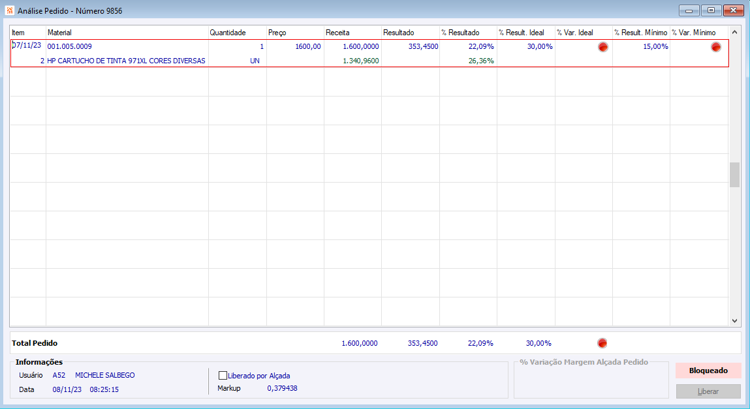The width and height of the screenshot is (750, 409).
Task: Click user code A52
Action: tap(59, 376)
